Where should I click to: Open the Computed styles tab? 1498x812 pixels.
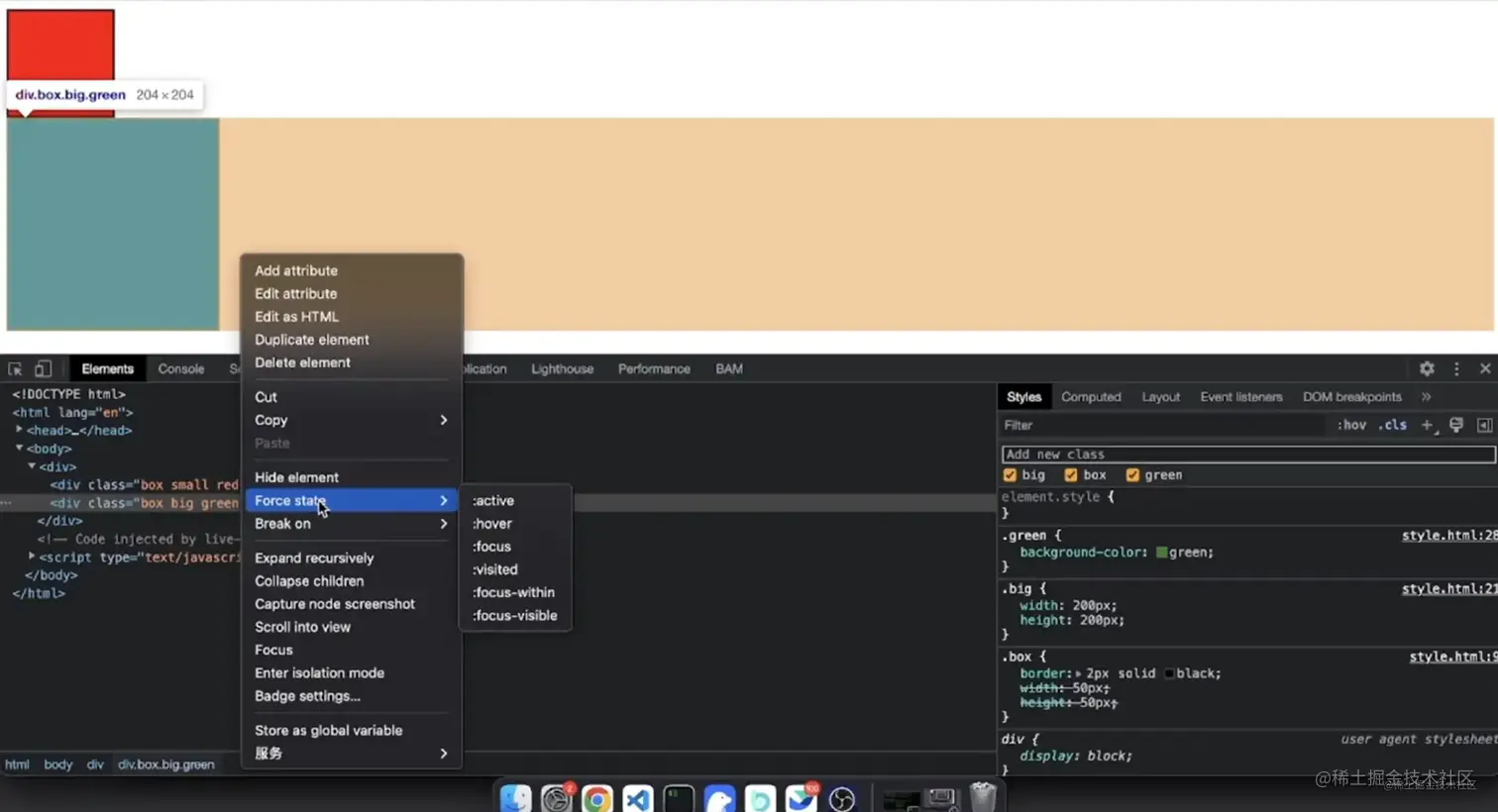(x=1091, y=397)
